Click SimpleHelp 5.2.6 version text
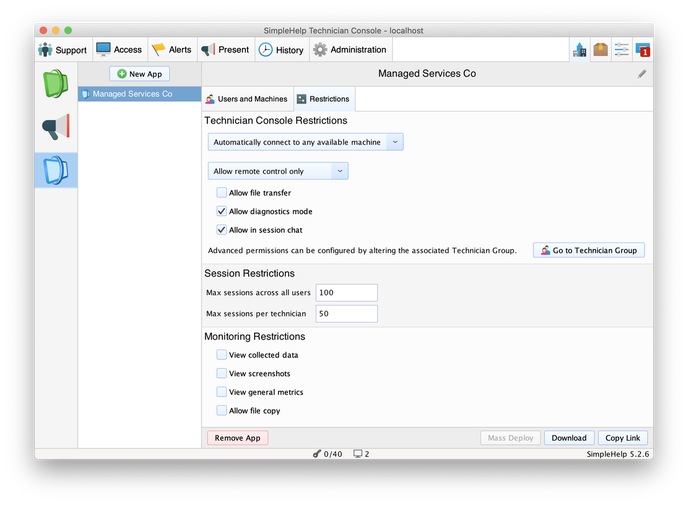688x505 pixels. pyautogui.click(x=617, y=454)
